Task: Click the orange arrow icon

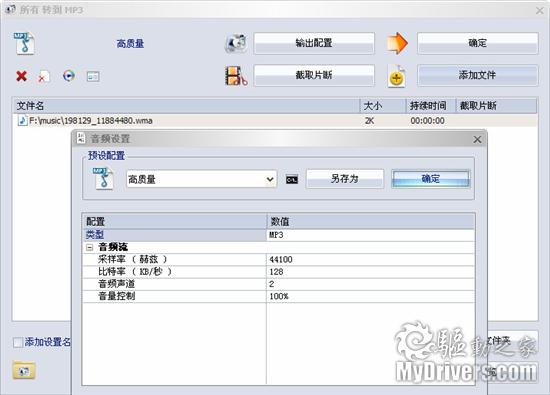Action: [397, 43]
